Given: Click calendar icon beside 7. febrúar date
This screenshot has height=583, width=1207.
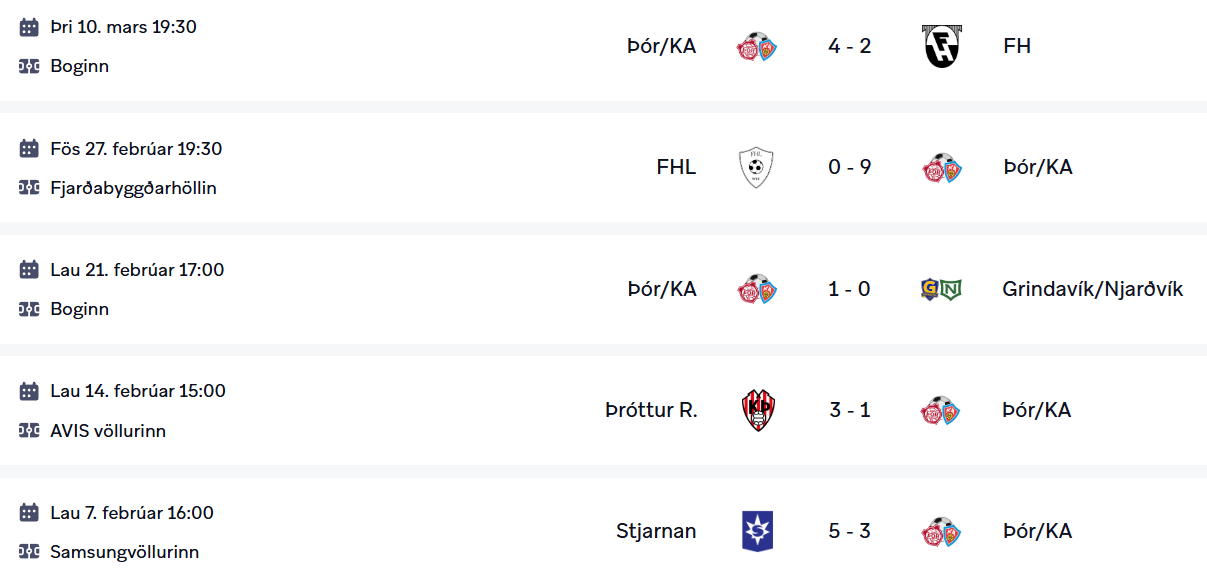Looking at the screenshot, I should click(29, 513).
